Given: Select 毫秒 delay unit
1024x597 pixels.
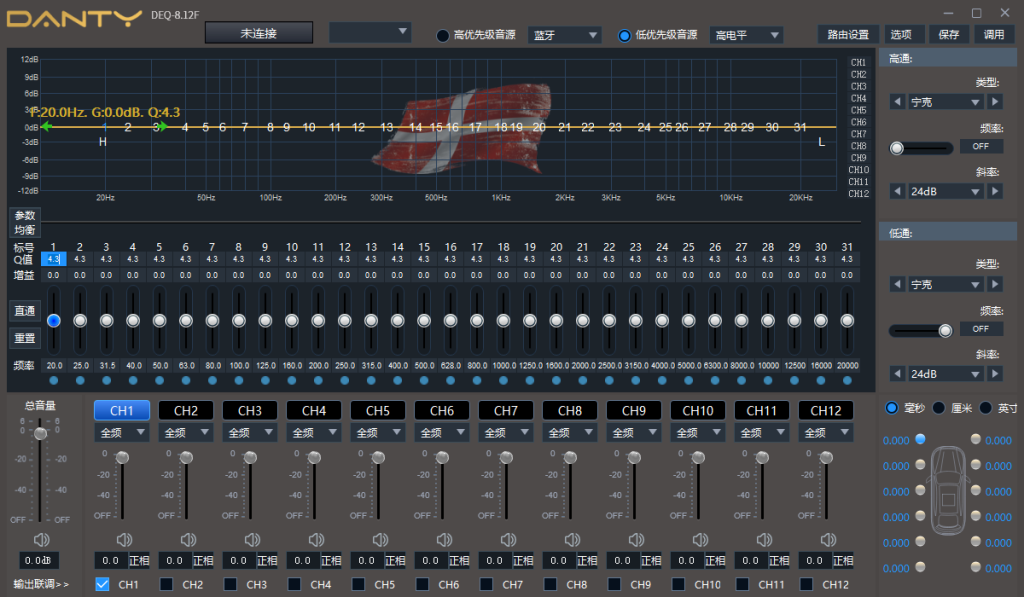Looking at the screenshot, I should click(891, 408).
